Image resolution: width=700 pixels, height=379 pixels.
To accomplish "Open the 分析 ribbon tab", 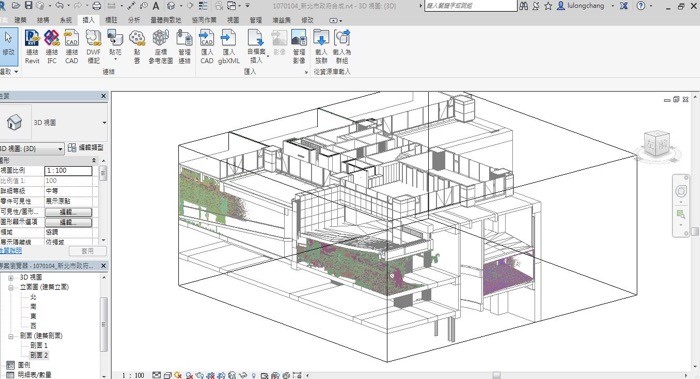I will click(x=134, y=20).
